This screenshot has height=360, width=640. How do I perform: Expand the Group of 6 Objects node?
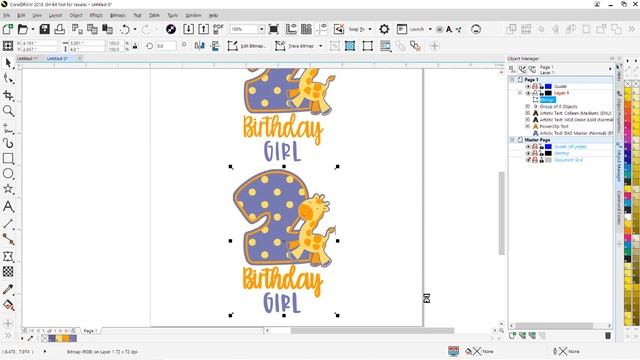pos(527,107)
